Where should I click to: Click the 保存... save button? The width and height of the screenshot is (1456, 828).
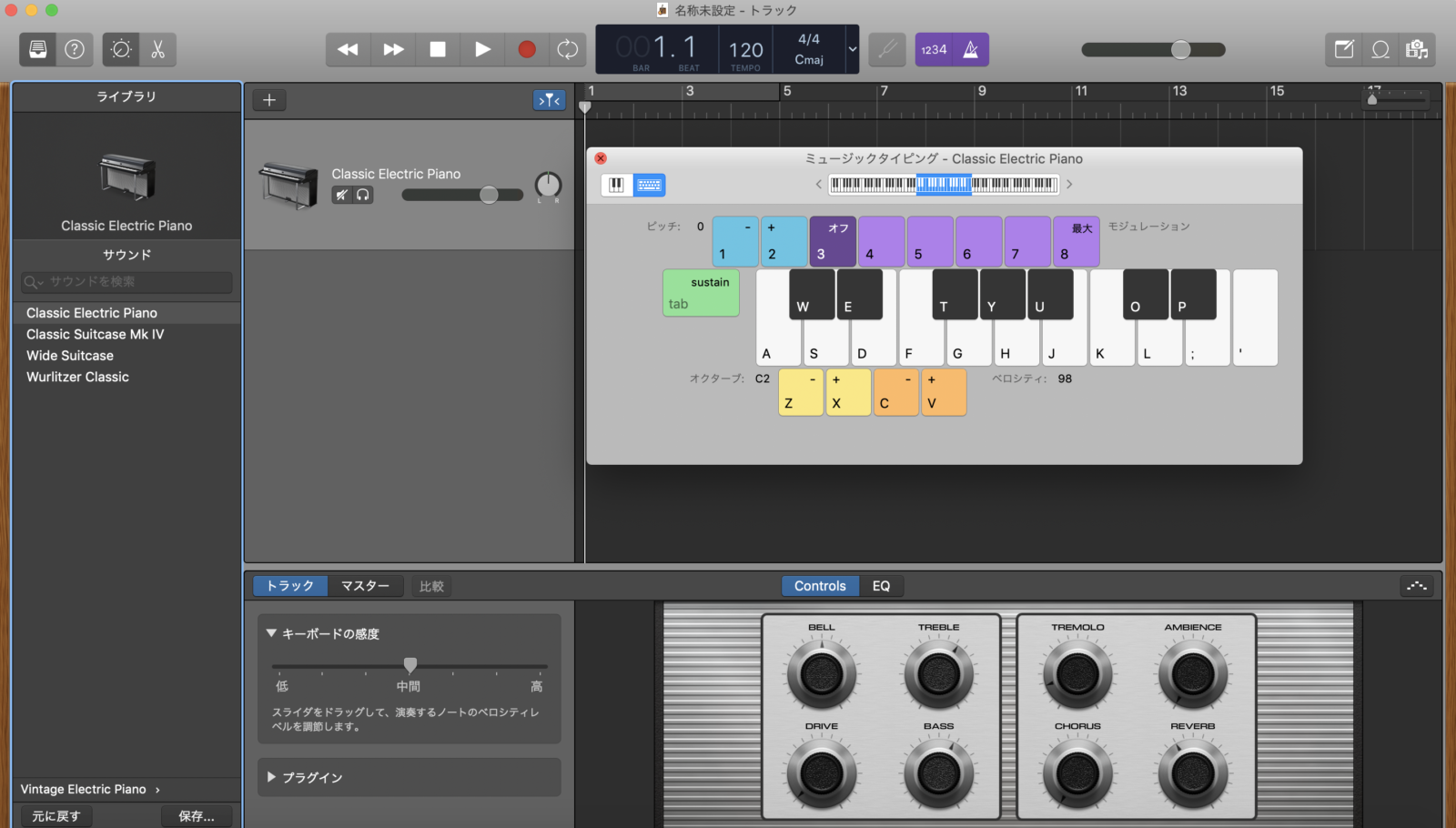pyautogui.click(x=197, y=816)
